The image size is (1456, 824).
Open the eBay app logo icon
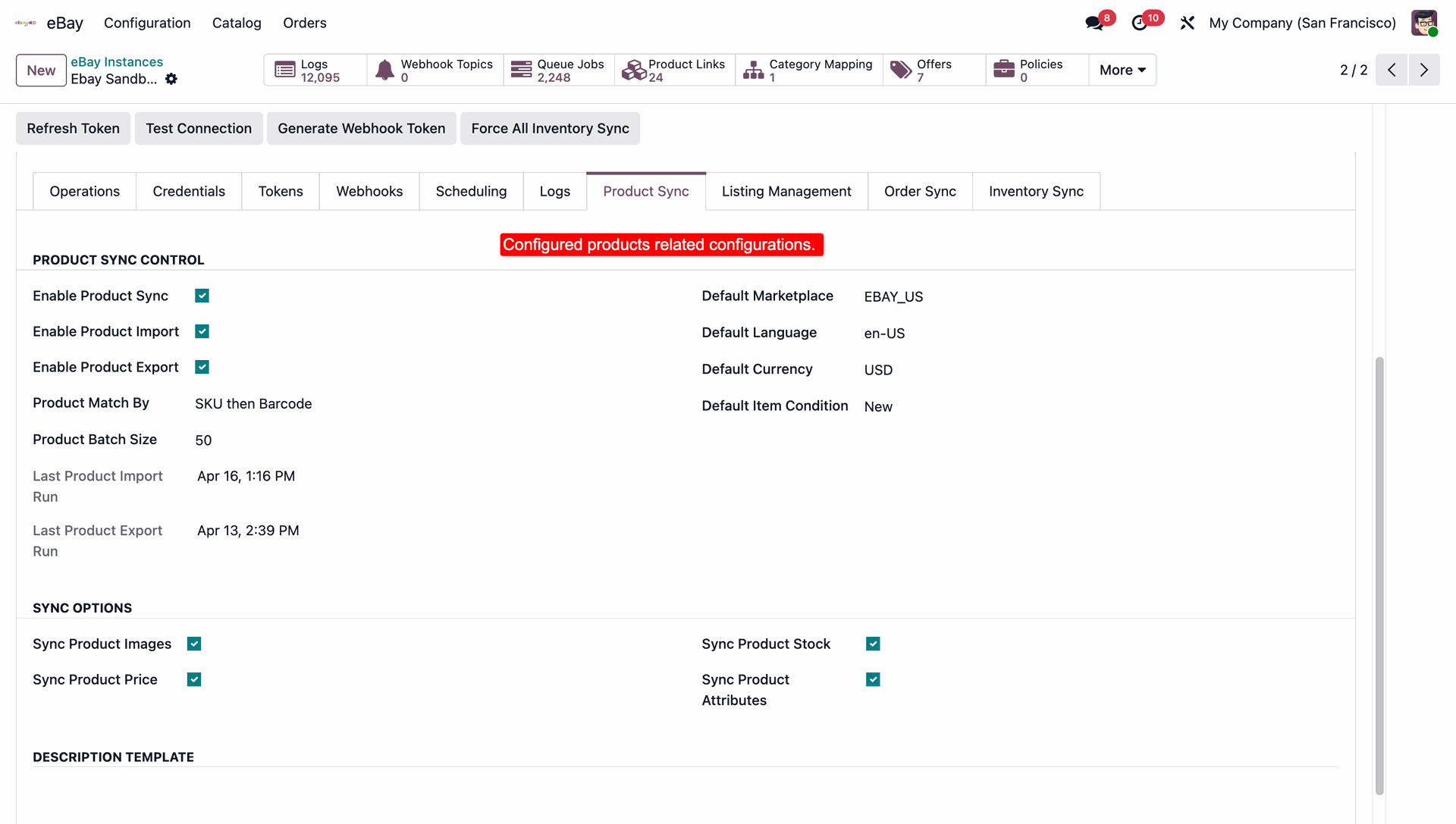[26, 23]
